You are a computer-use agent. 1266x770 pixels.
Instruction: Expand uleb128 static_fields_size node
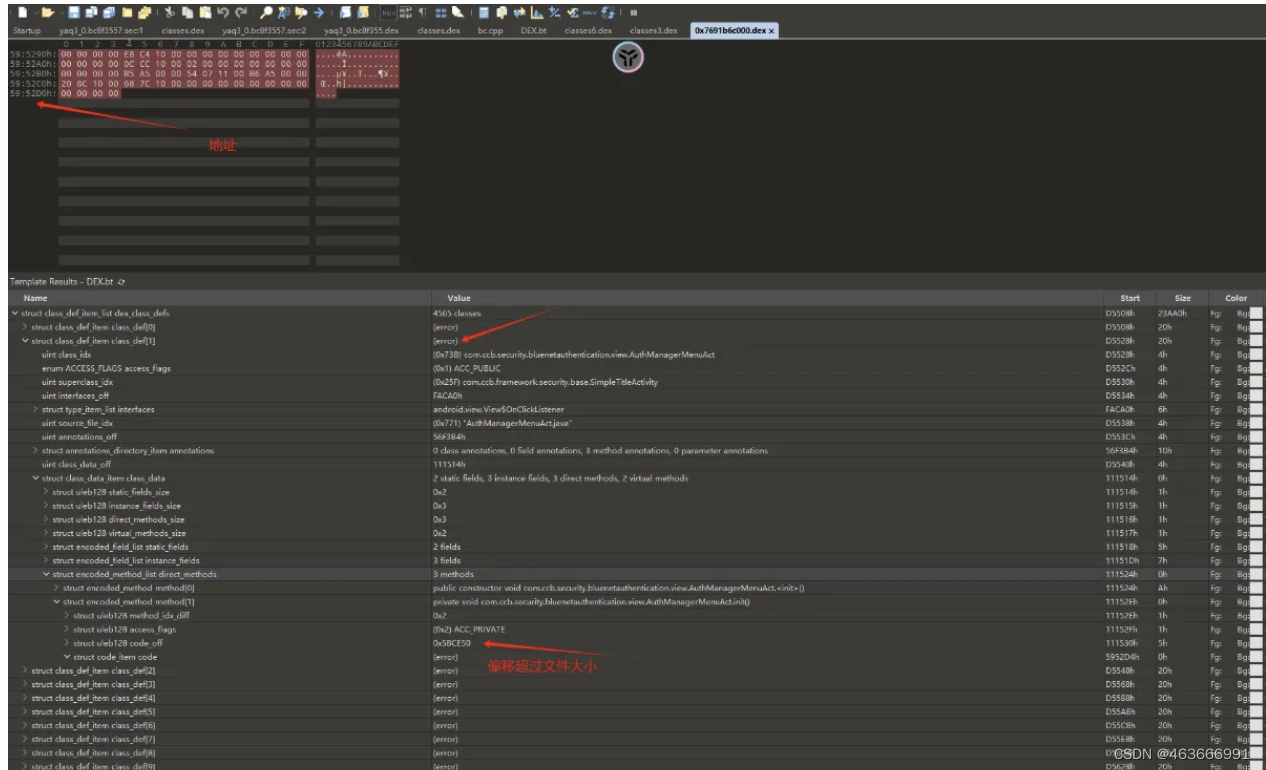click(46, 492)
